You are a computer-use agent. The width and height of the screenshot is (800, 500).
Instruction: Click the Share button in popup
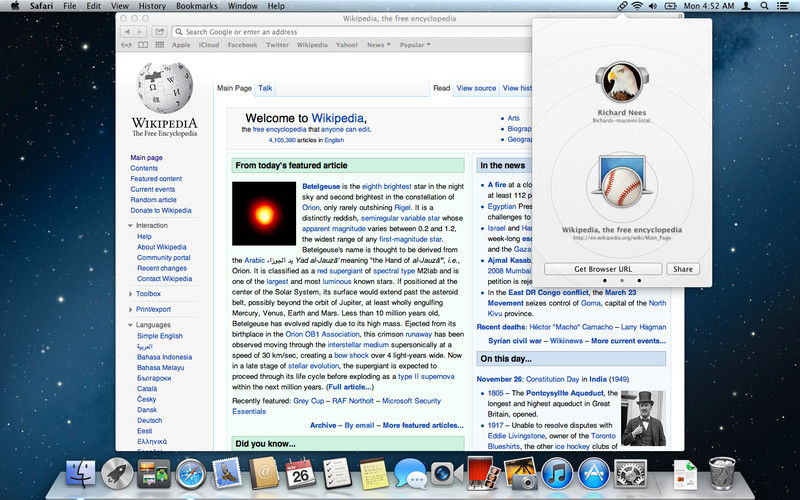pyautogui.click(x=683, y=269)
